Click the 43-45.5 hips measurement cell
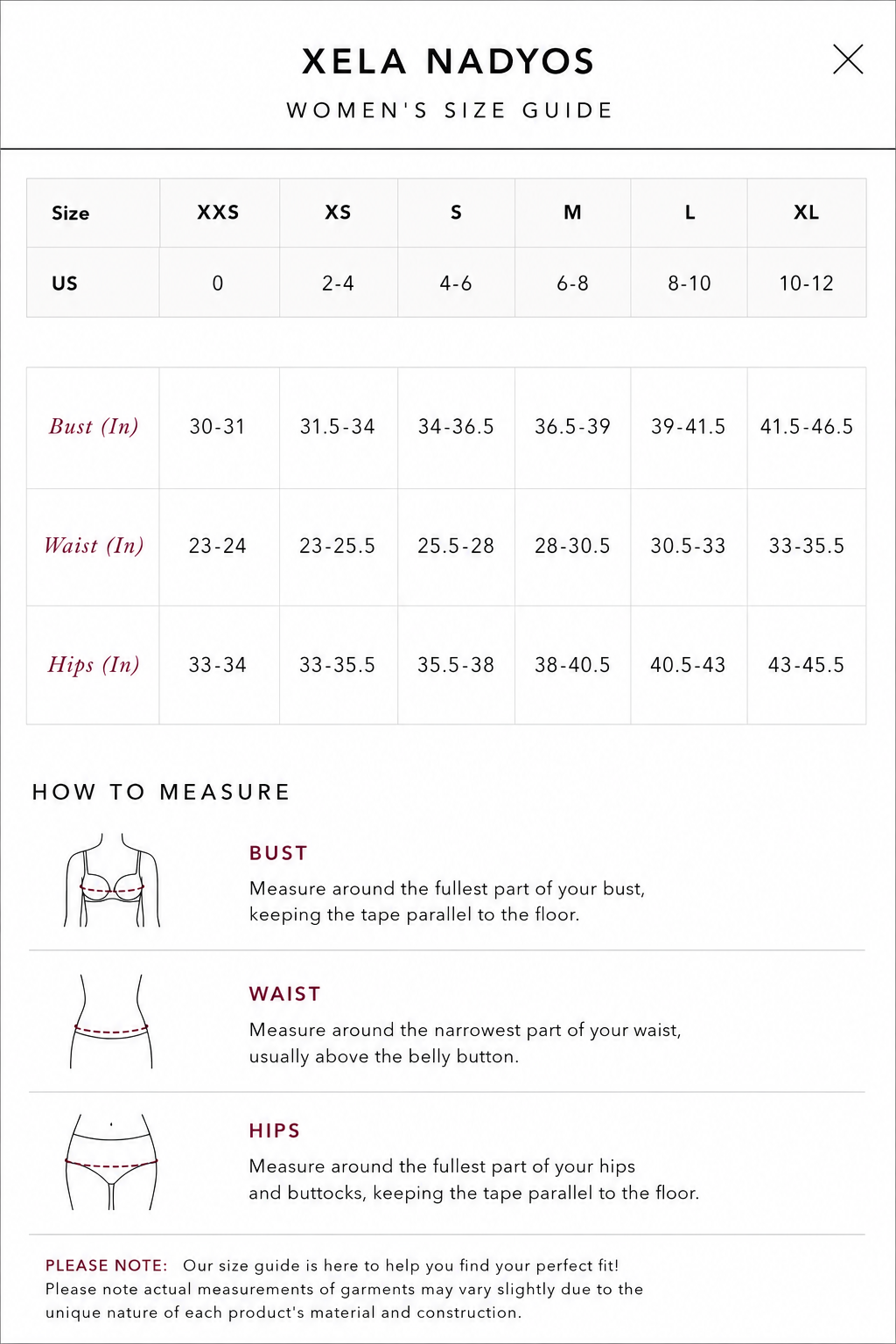This screenshot has height=1344, width=896. [806, 665]
